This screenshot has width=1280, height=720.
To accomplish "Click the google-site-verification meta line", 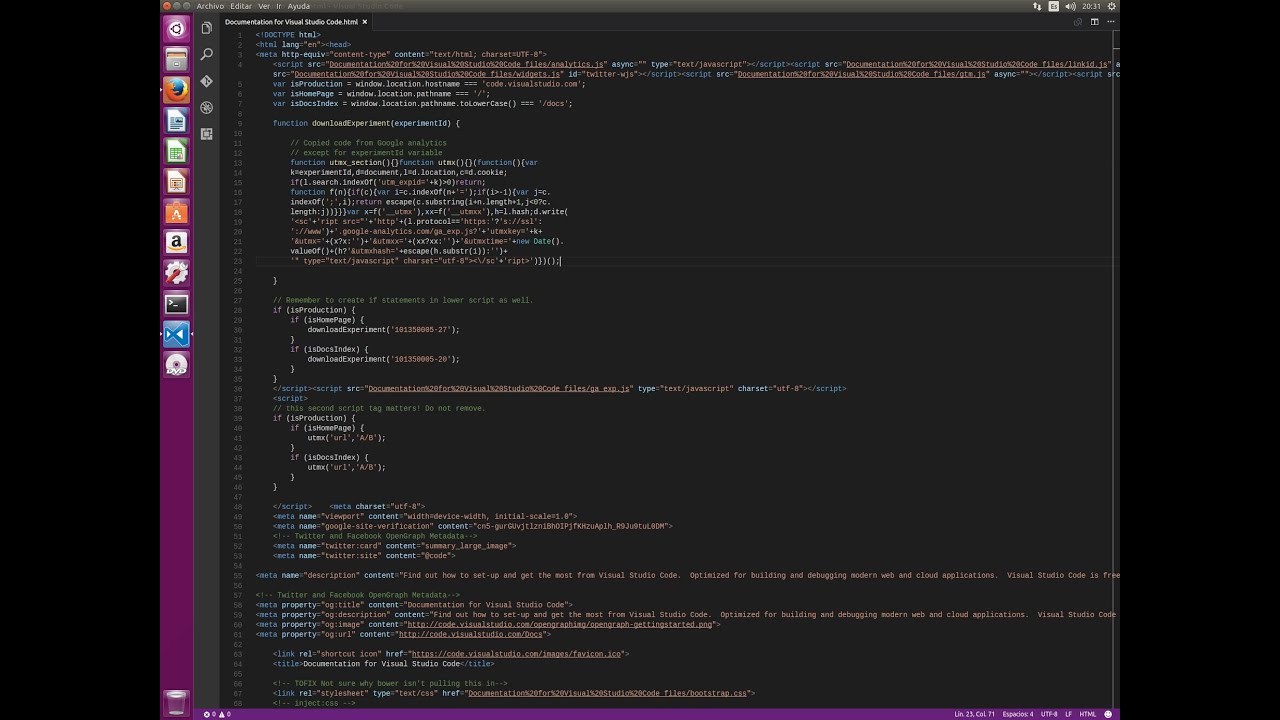I will pyautogui.click(x=472, y=526).
